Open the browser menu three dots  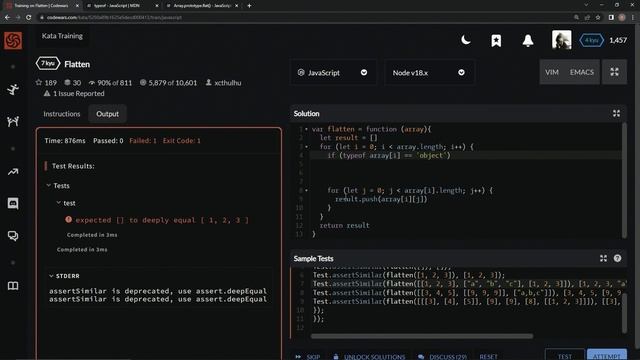pos(633,18)
